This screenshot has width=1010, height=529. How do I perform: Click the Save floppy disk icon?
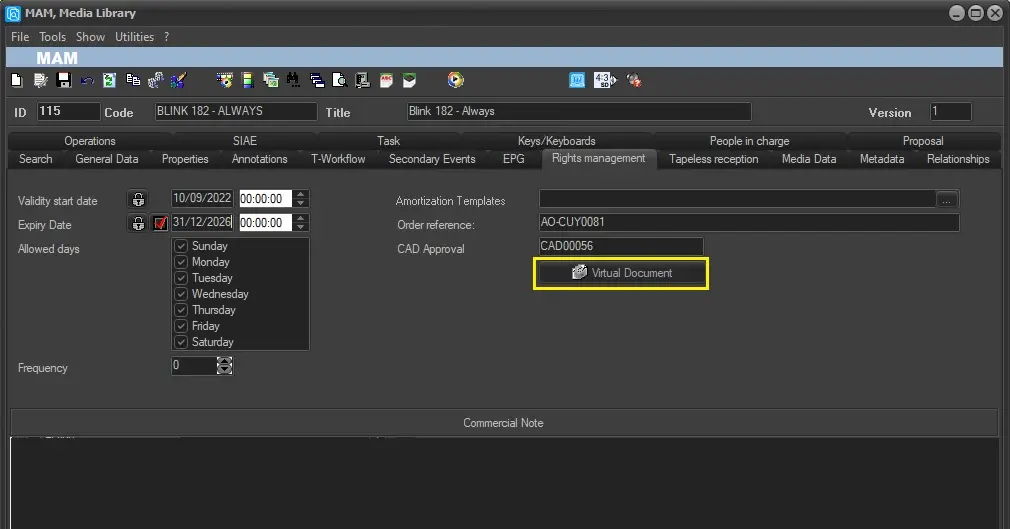(63, 80)
